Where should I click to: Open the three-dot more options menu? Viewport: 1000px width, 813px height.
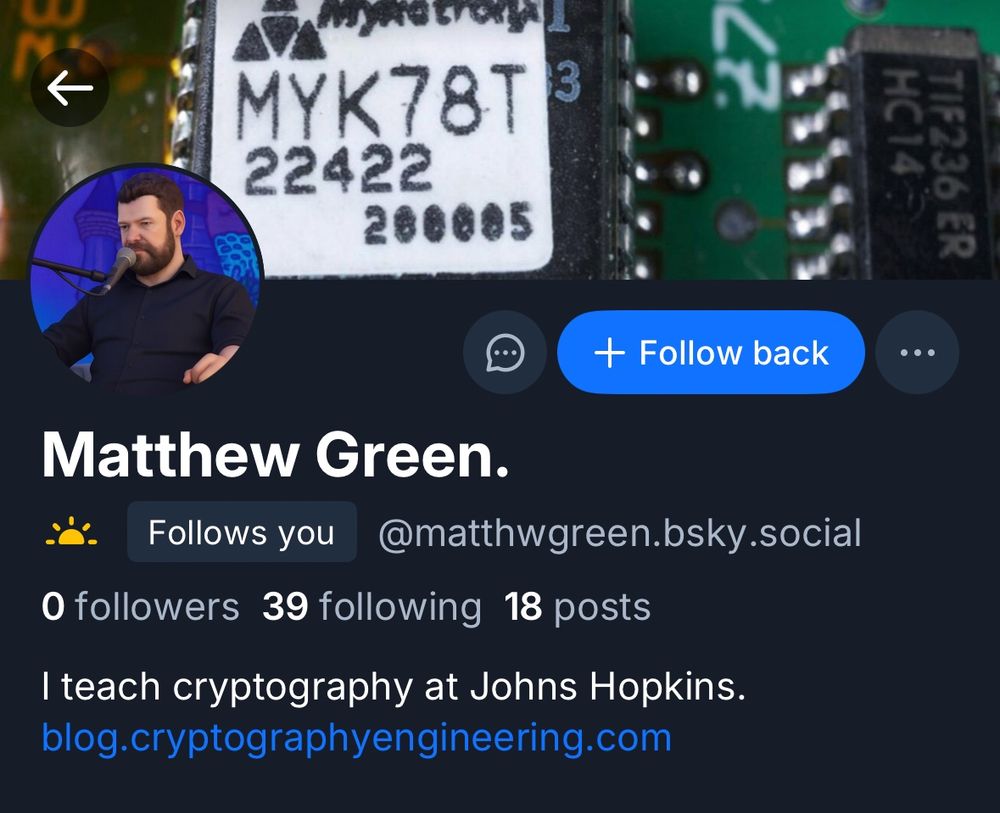tap(917, 352)
